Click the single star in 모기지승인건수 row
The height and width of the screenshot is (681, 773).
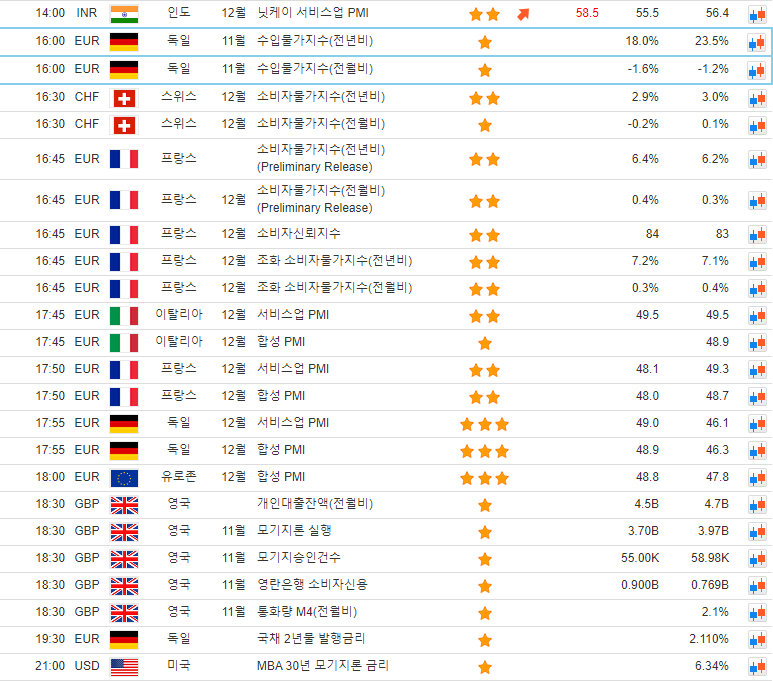tap(485, 559)
